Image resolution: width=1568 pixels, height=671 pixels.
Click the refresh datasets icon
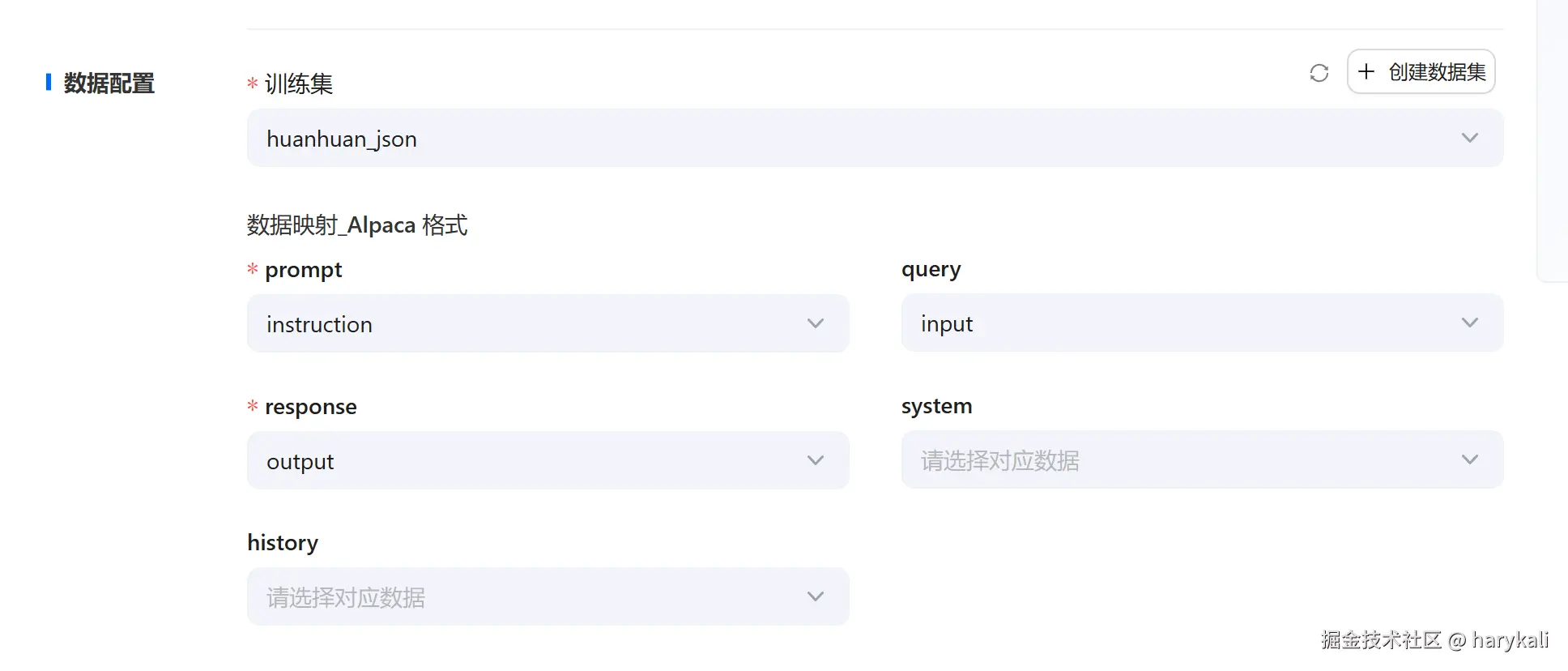[x=1319, y=73]
